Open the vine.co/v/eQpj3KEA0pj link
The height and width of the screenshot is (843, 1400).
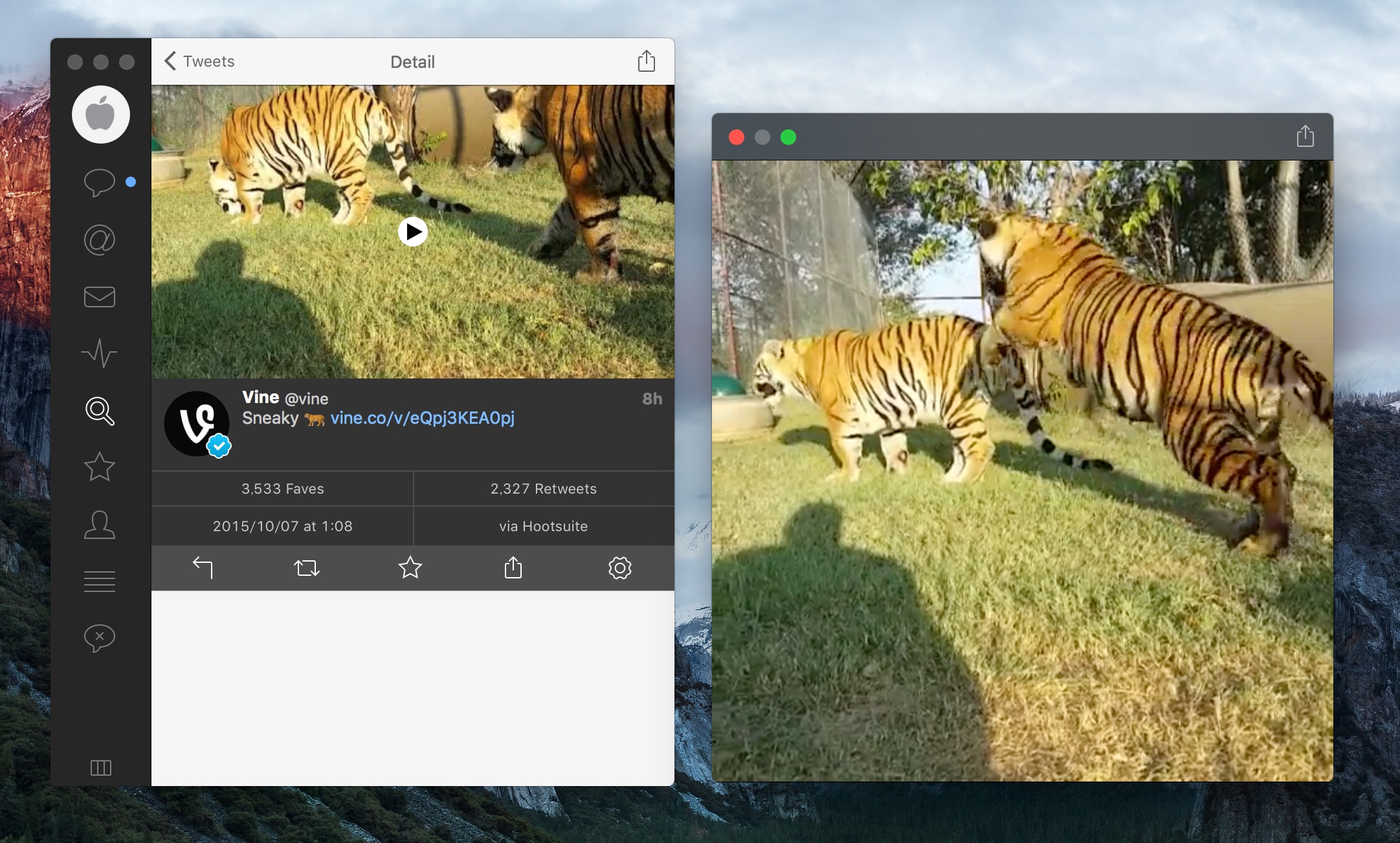[422, 418]
